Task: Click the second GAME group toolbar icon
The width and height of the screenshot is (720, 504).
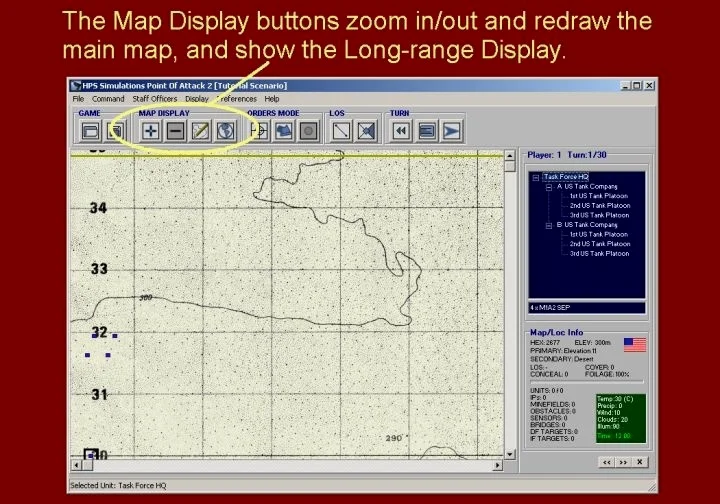Action: point(116,131)
